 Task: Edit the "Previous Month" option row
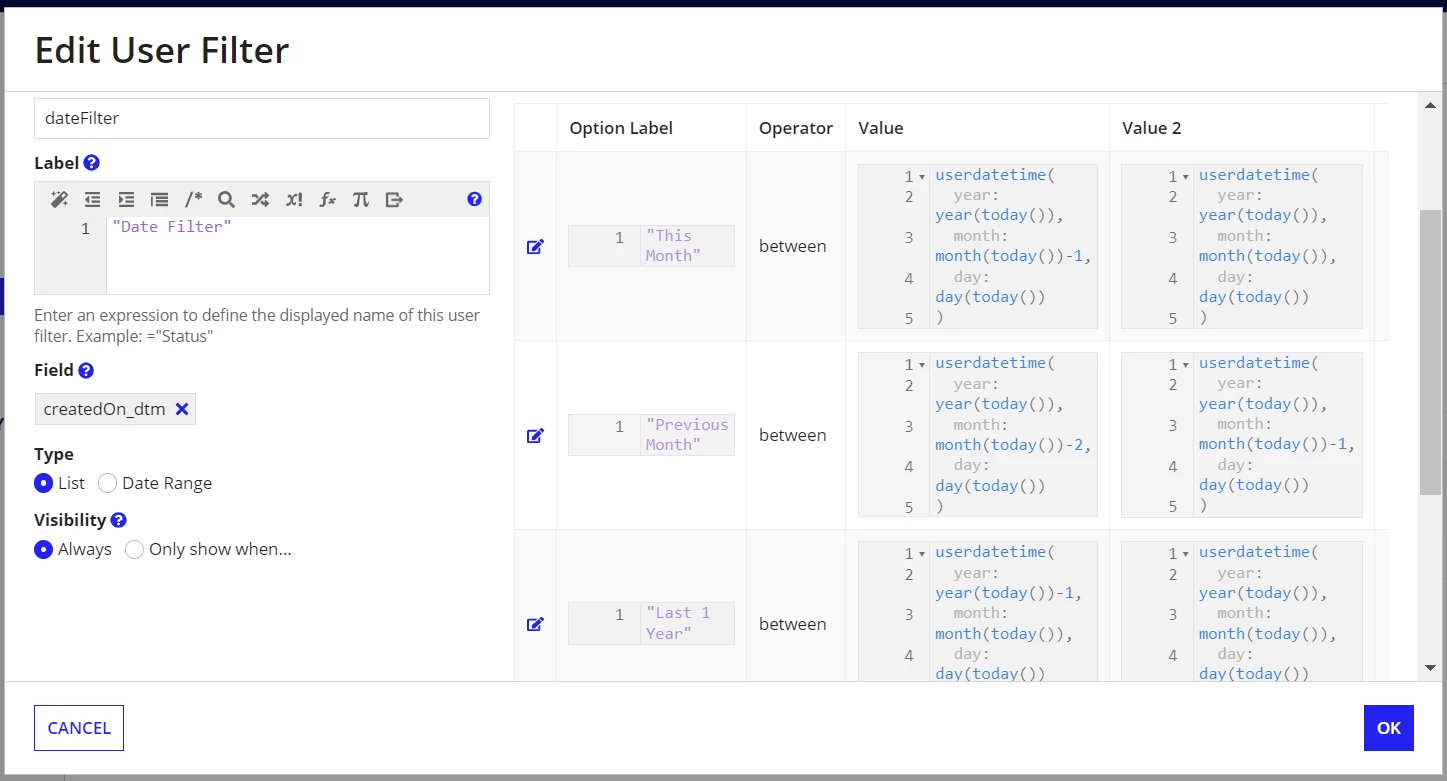535,435
